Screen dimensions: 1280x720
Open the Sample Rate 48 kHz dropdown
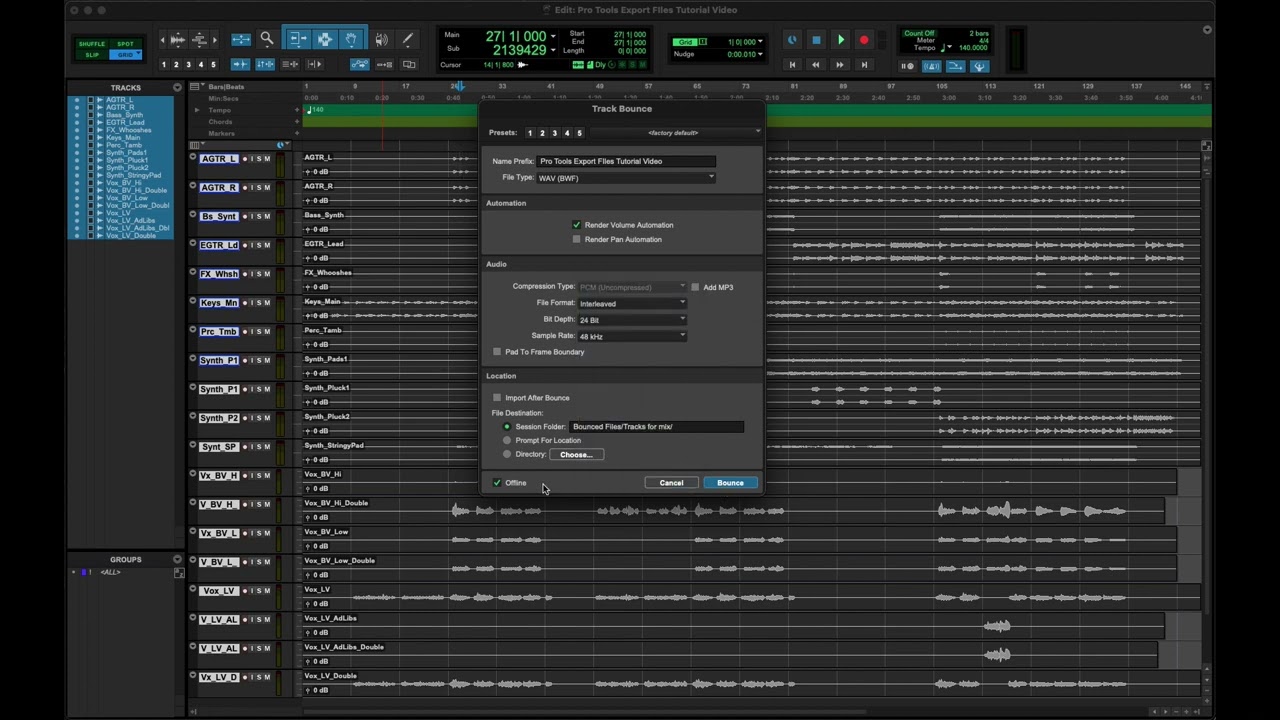click(x=632, y=336)
